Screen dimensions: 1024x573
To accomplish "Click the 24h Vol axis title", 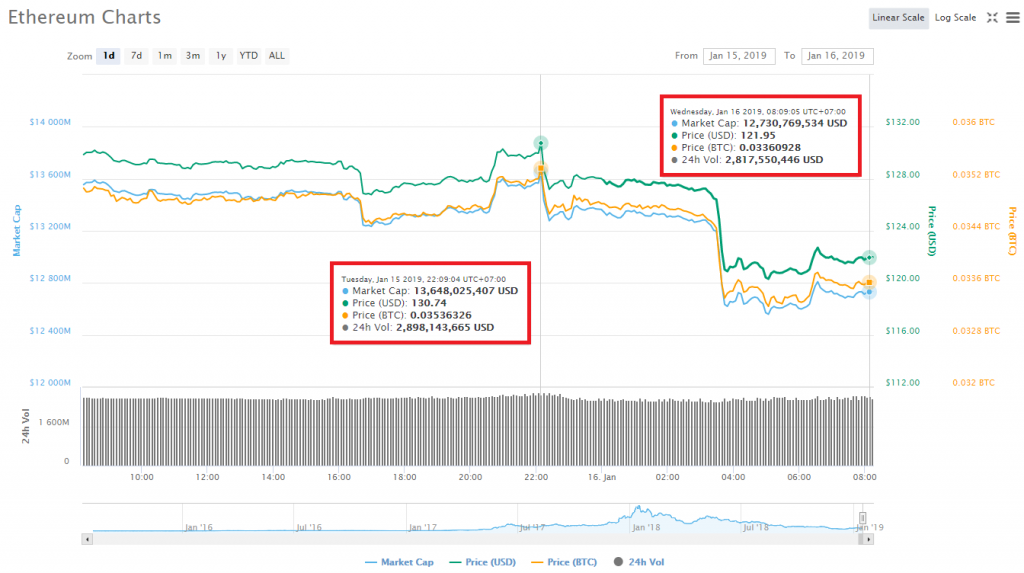I will coord(26,426).
